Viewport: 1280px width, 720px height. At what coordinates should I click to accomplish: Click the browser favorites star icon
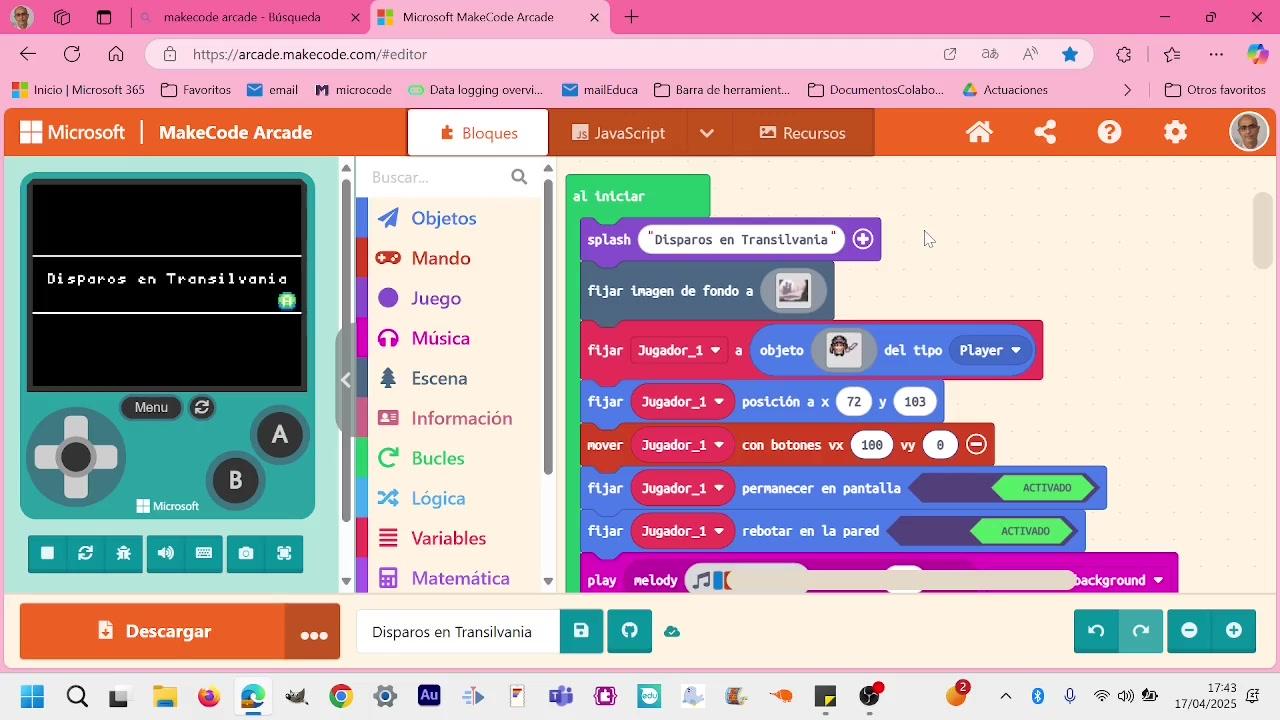[1070, 54]
